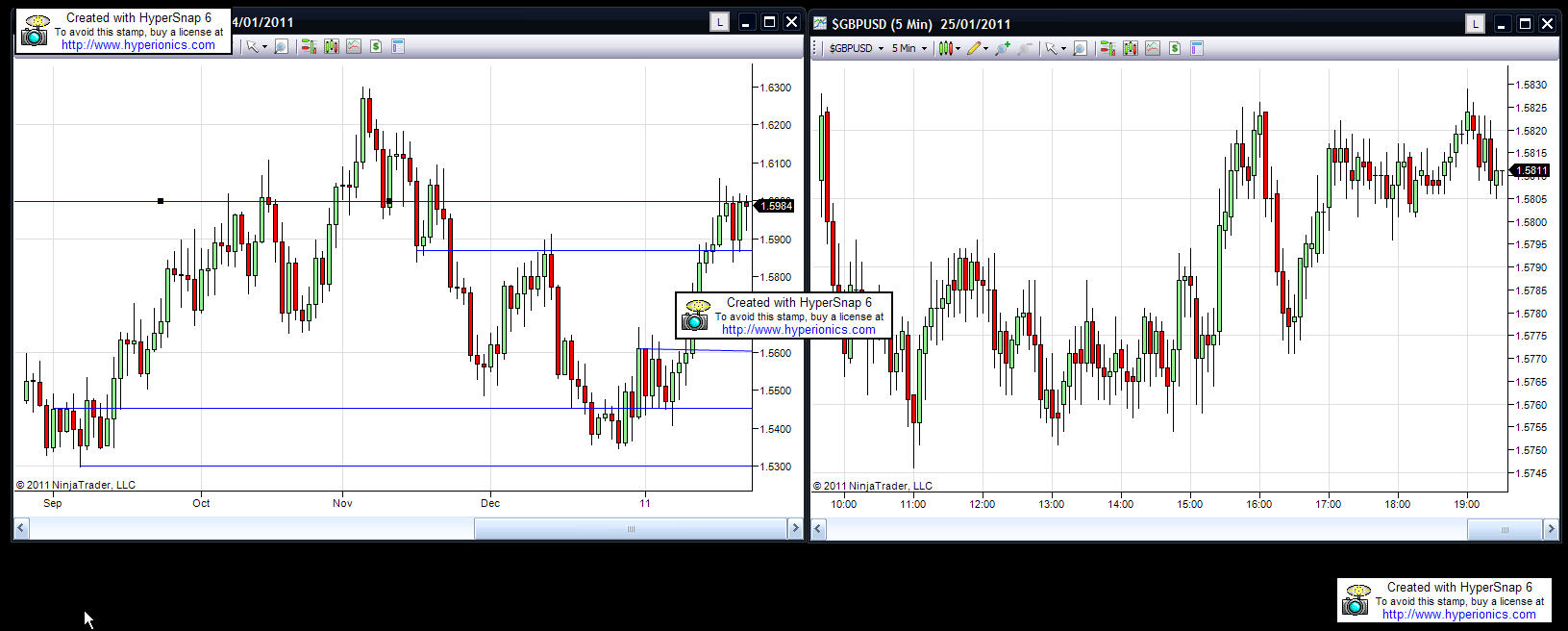Open the data series candlestick icon in GBPUSD window

click(x=1131, y=48)
